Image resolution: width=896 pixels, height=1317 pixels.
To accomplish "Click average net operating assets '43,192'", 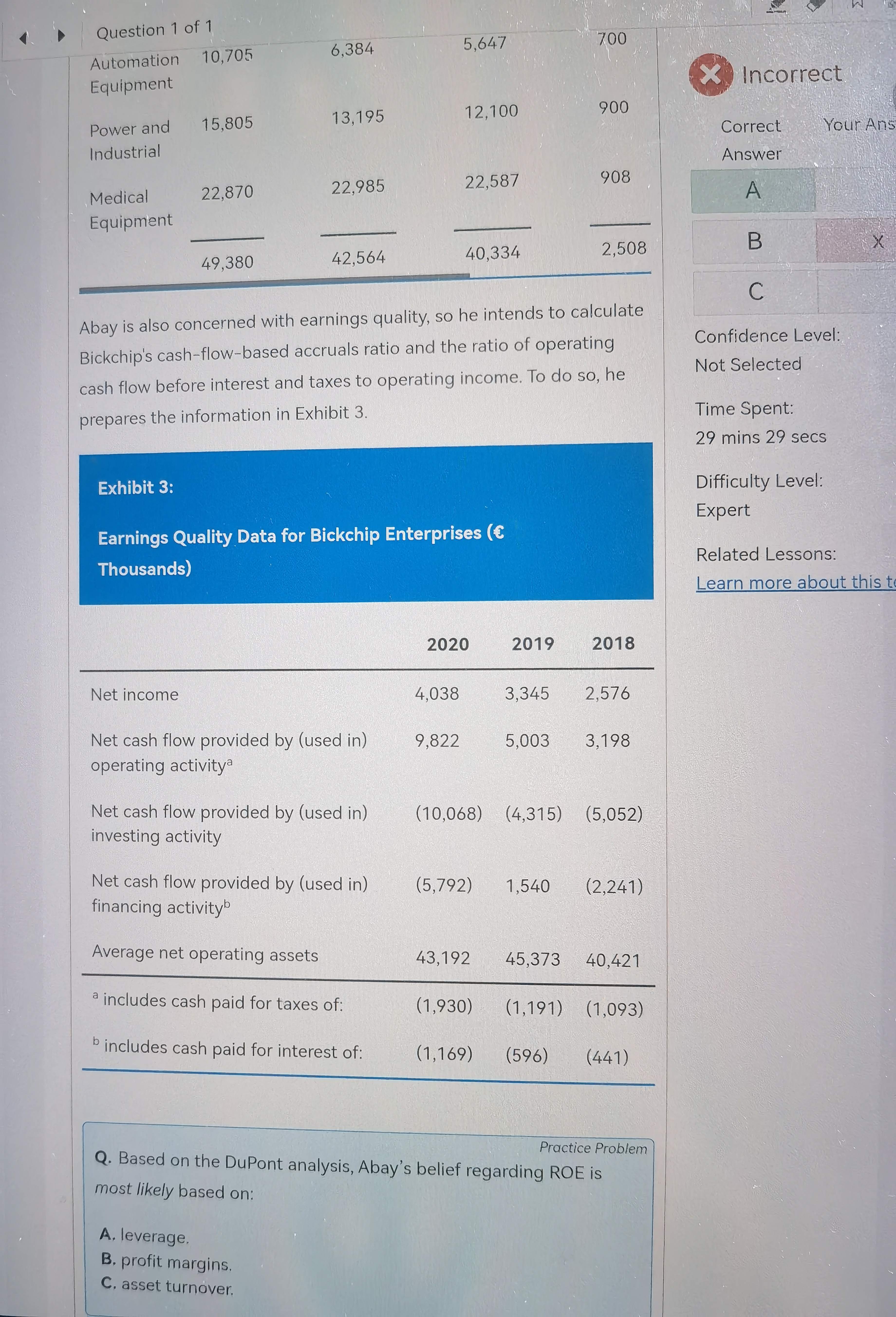I will [x=443, y=958].
